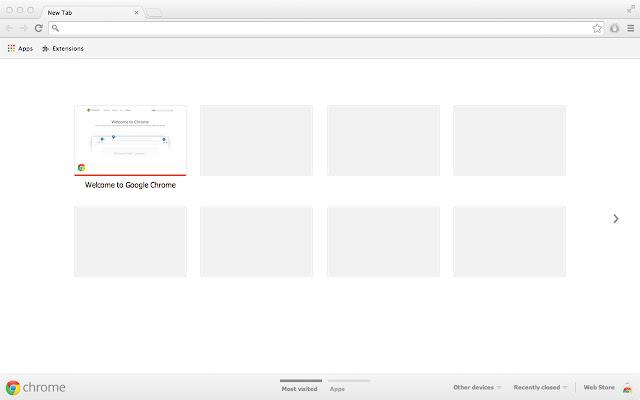Expand the Recently closed dropdown

[x=540, y=387]
